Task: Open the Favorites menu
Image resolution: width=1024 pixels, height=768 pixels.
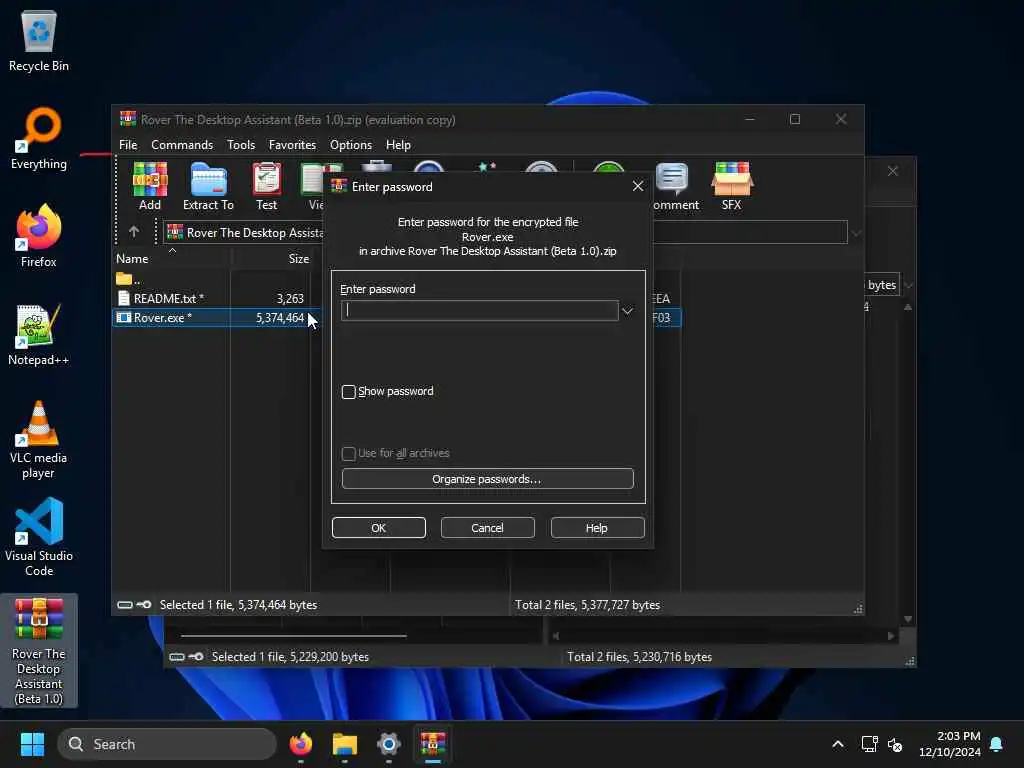Action: click(x=293, y=145)
